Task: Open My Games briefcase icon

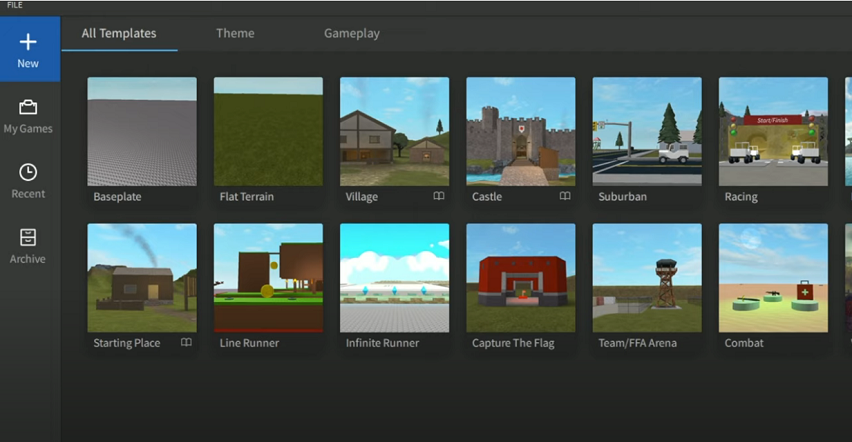Action: coord(28,107)
